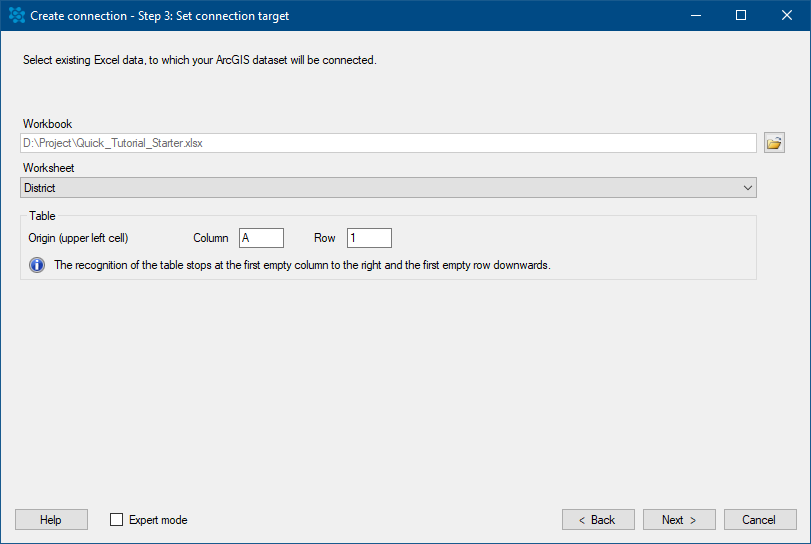Open the District worksheet combo box
Image resolution: width=811 pixels, height=544 pixels.
tap(388, 188)
